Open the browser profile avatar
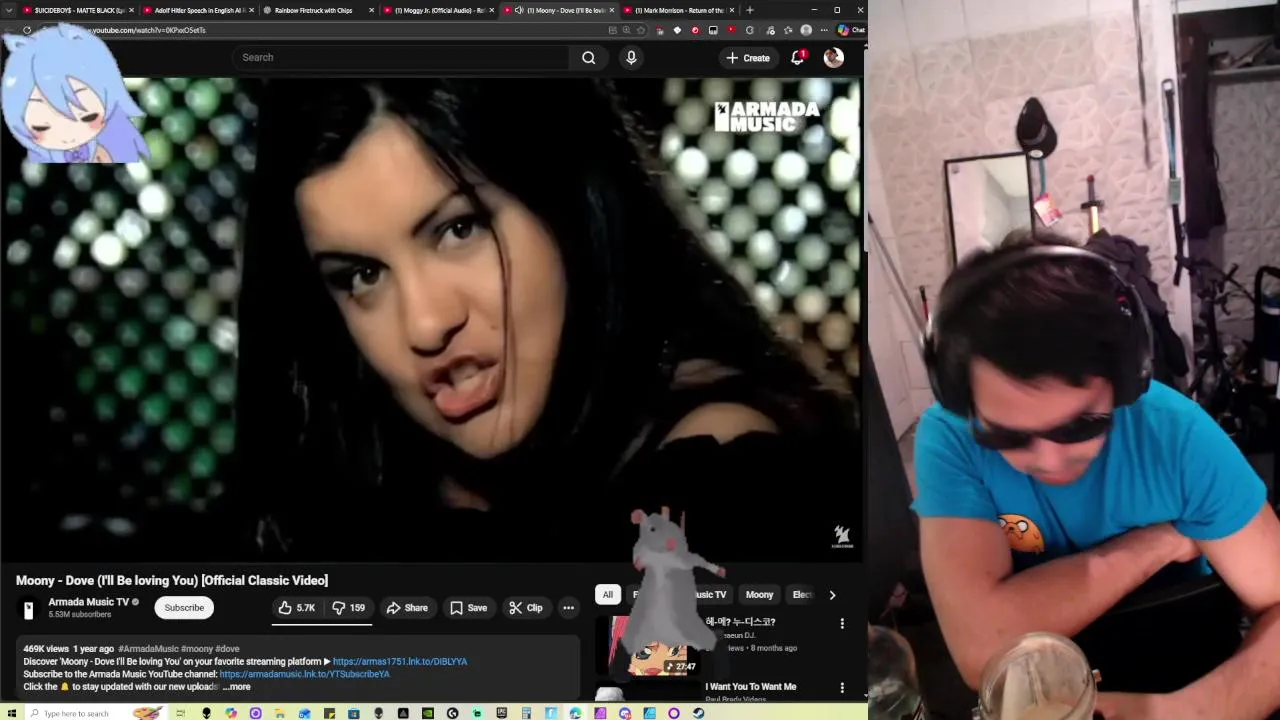 click(806, 30)
